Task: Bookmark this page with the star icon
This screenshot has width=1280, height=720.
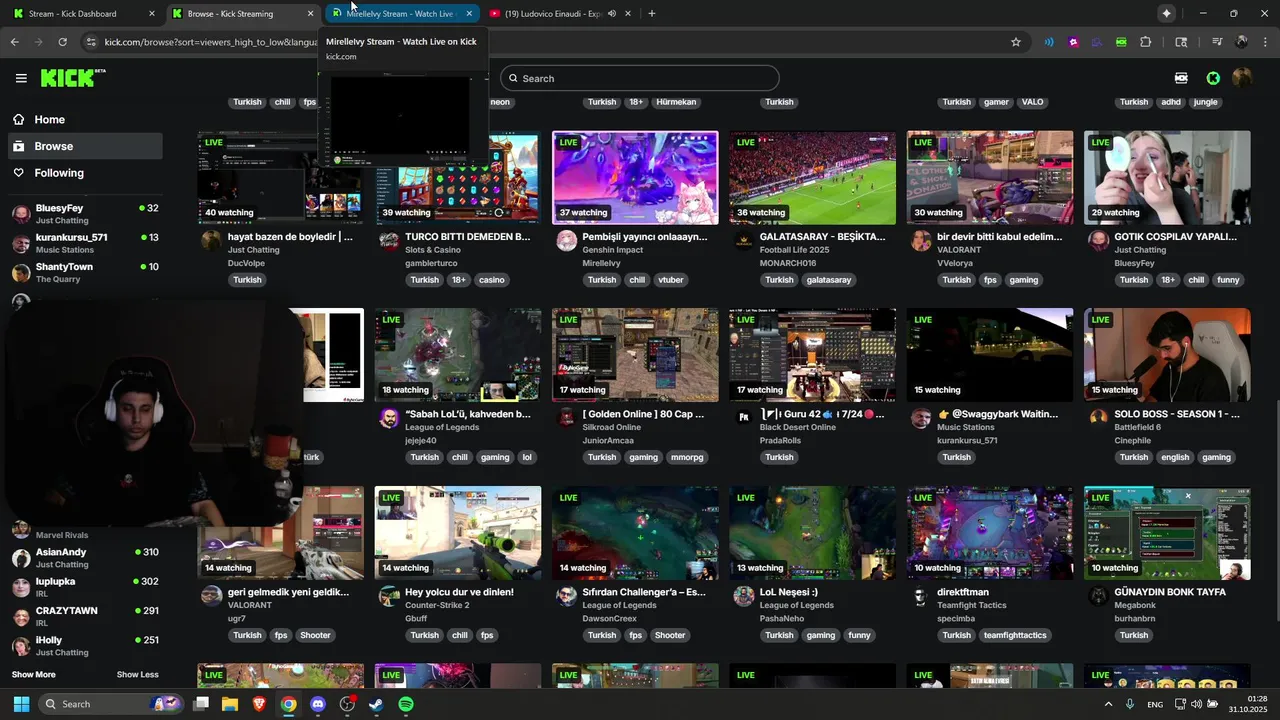Action: (1016, 42)
